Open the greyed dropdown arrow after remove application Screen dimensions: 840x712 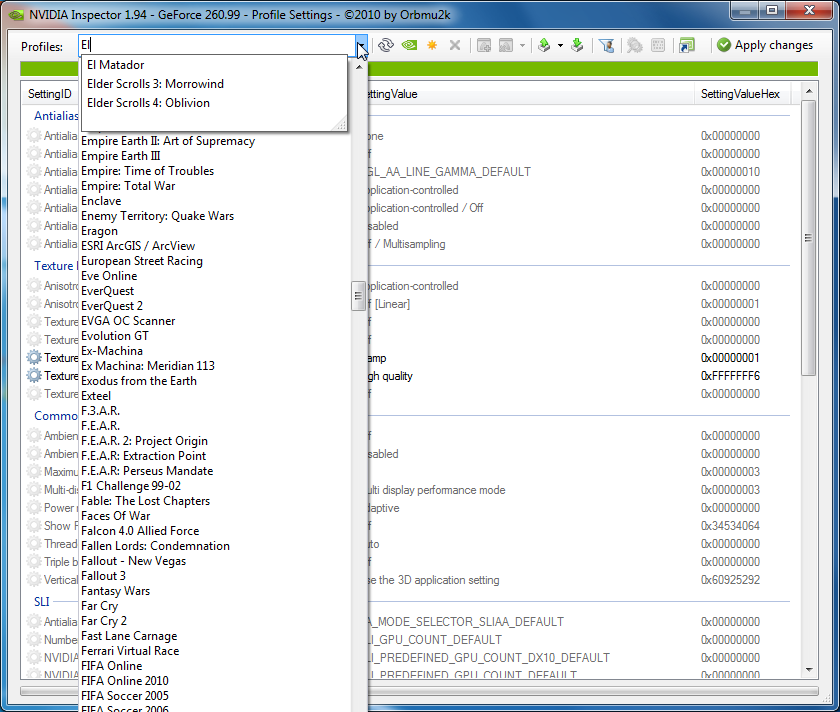click(x=522, y=46)
